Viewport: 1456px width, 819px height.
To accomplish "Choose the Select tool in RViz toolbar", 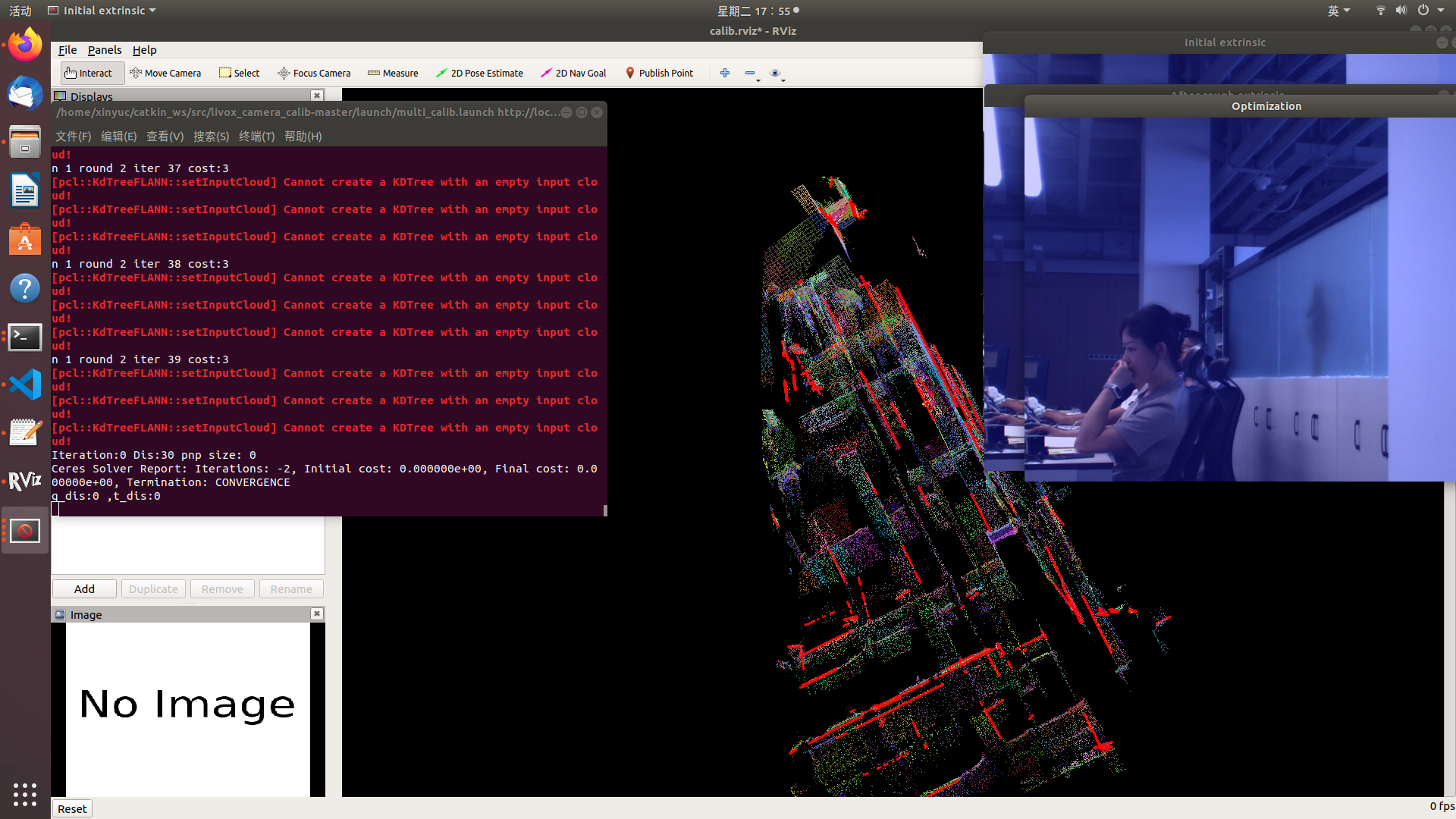I will point(239,73).
